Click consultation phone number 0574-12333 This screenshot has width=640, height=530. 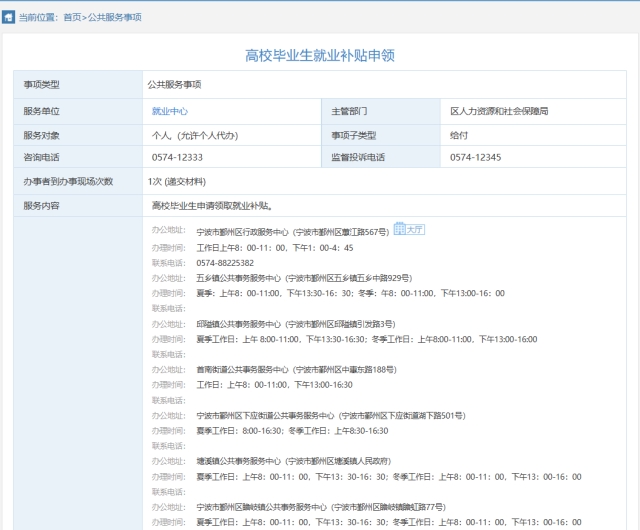175,158
